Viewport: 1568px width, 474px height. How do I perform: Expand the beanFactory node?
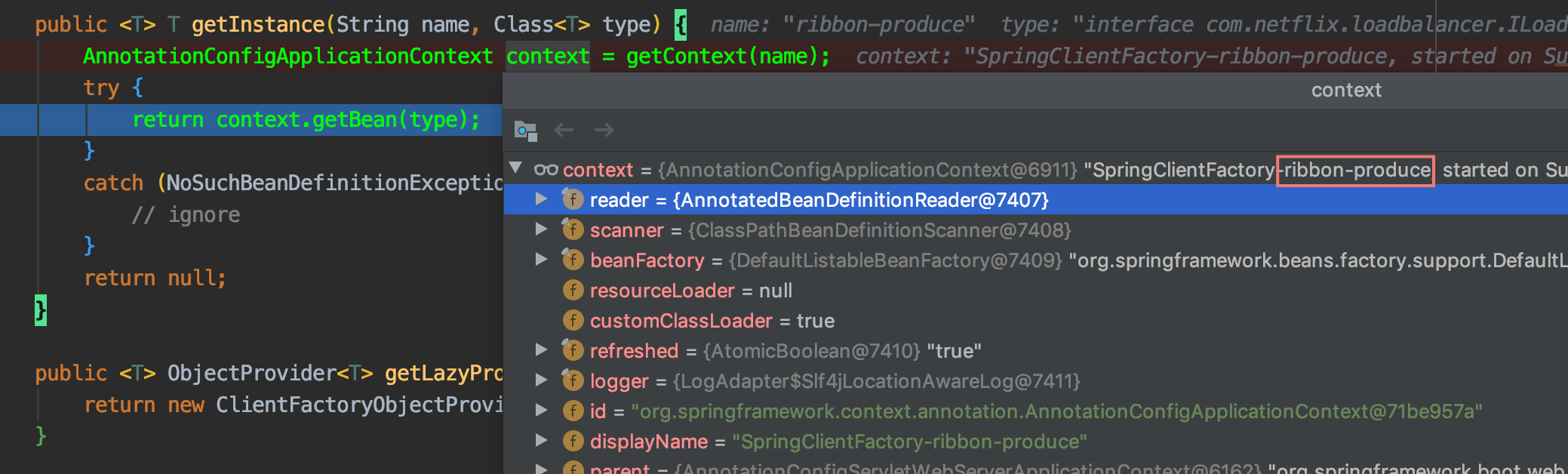(541, 260)
